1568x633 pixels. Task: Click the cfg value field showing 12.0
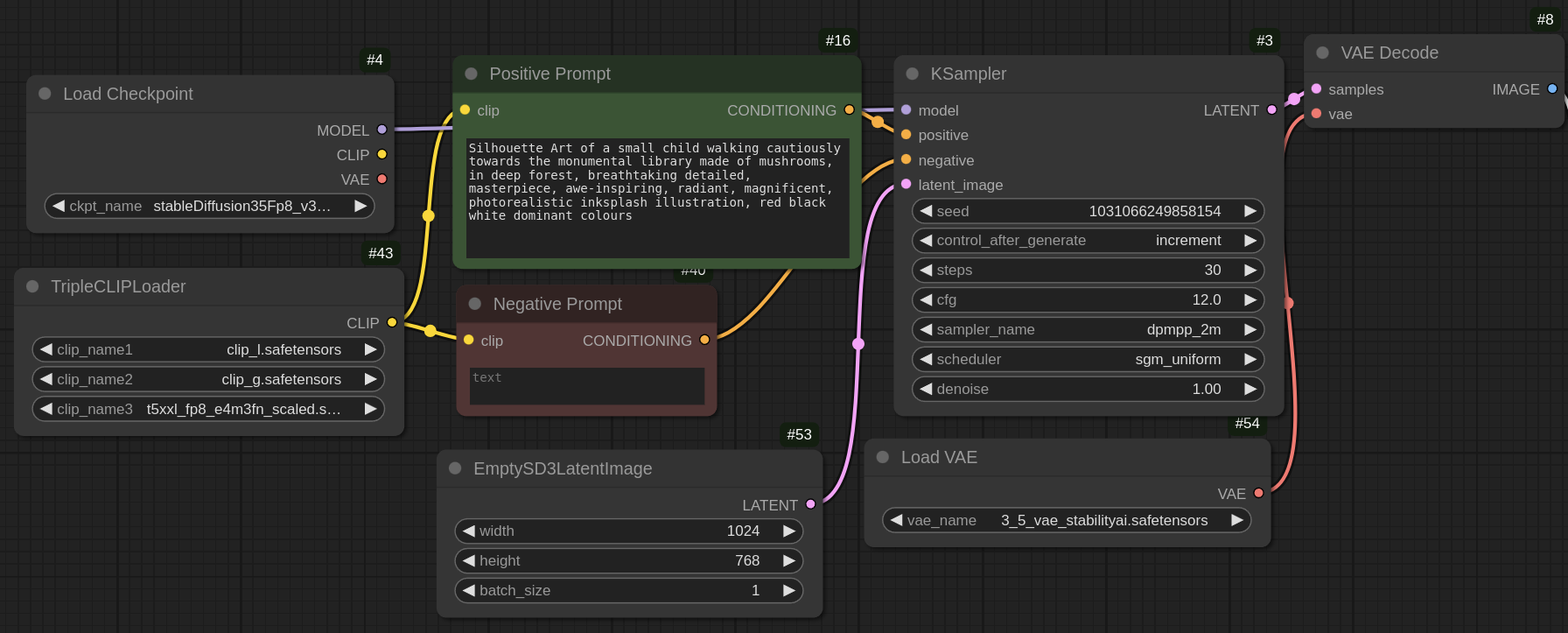pos(1206,300)
